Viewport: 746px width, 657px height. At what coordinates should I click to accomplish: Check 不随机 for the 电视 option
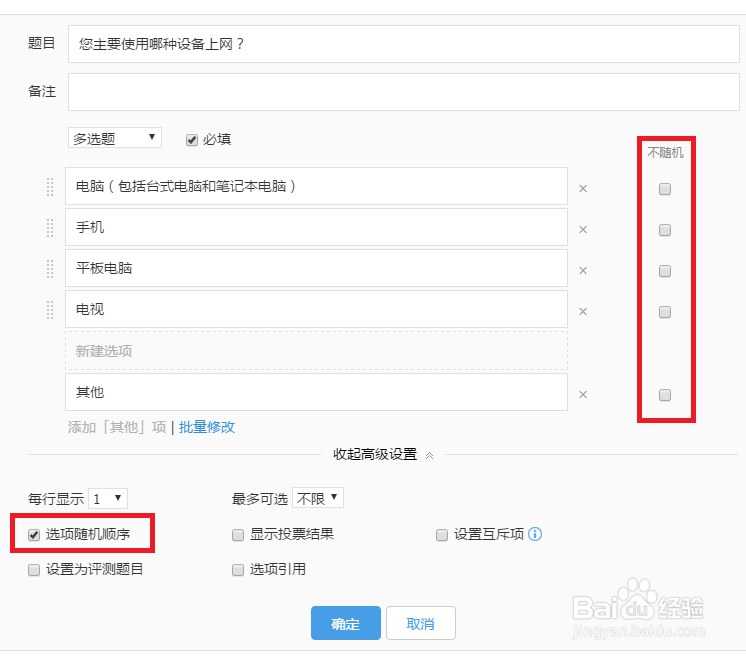[x=665, y=312]
